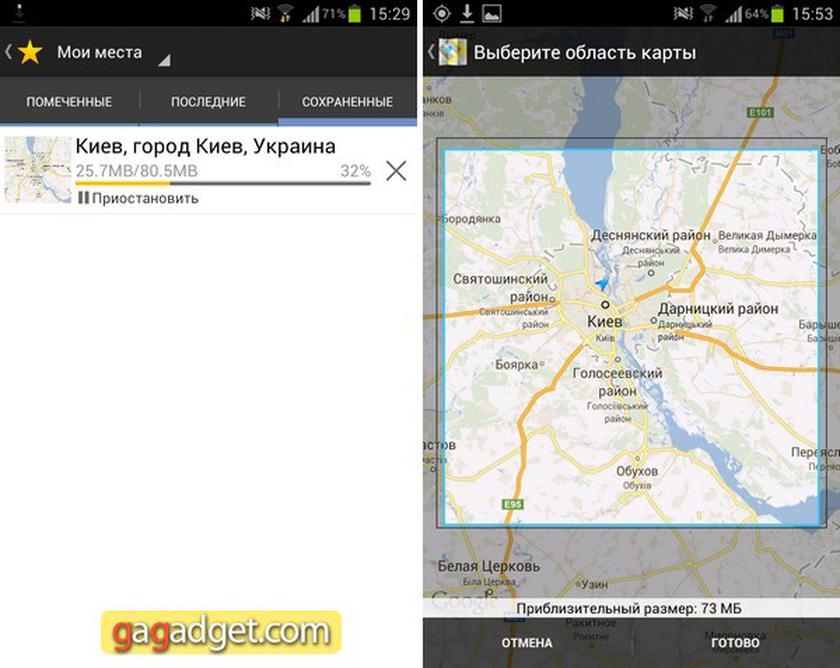
Task: Open the Мои места dropdown
Action: pyautogui.click(x=110, y=53)
